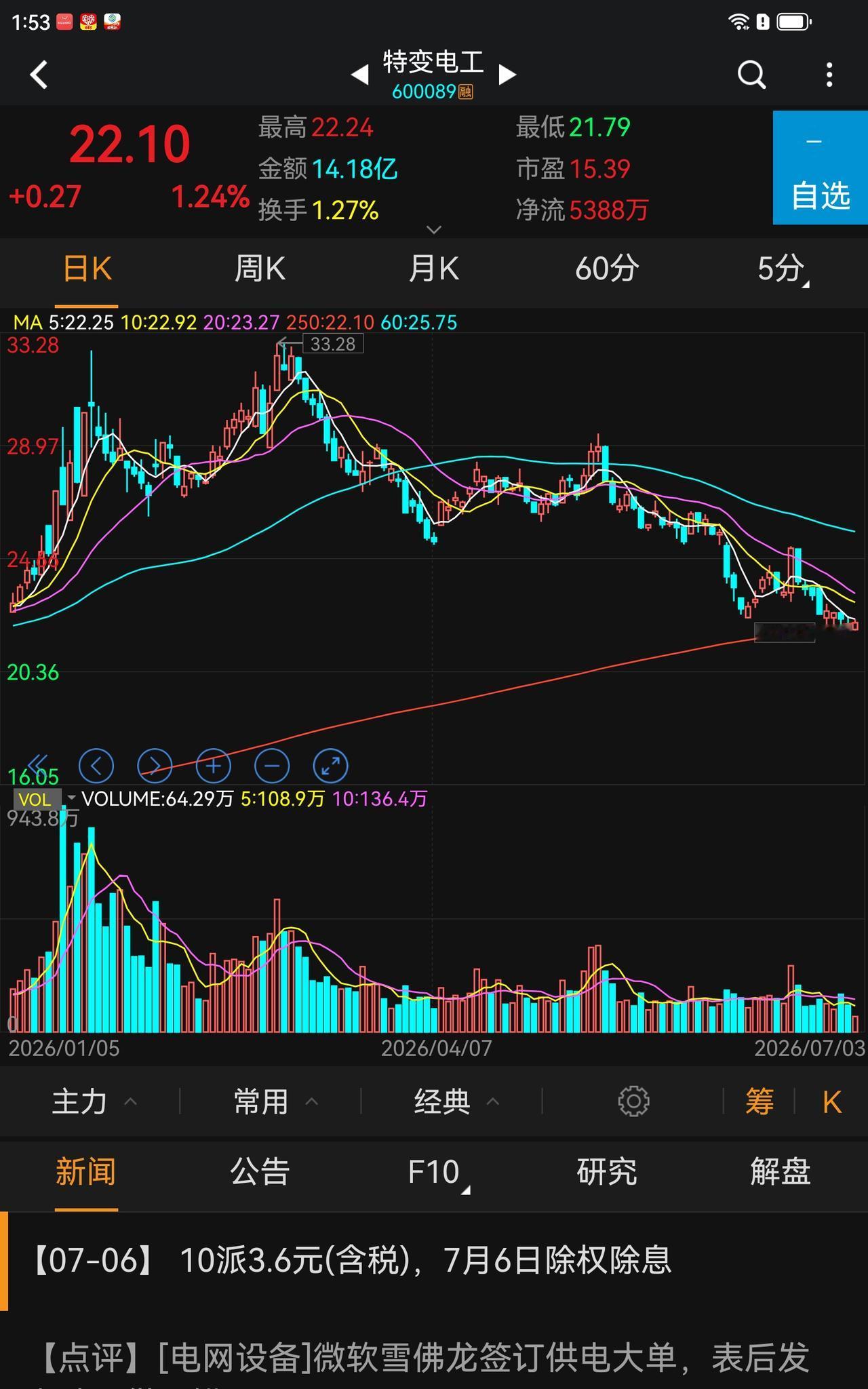Tap the 最高 22.24 value
Image resolution: width=868 pixels, height=1389 pixels.
pos(342,128)
